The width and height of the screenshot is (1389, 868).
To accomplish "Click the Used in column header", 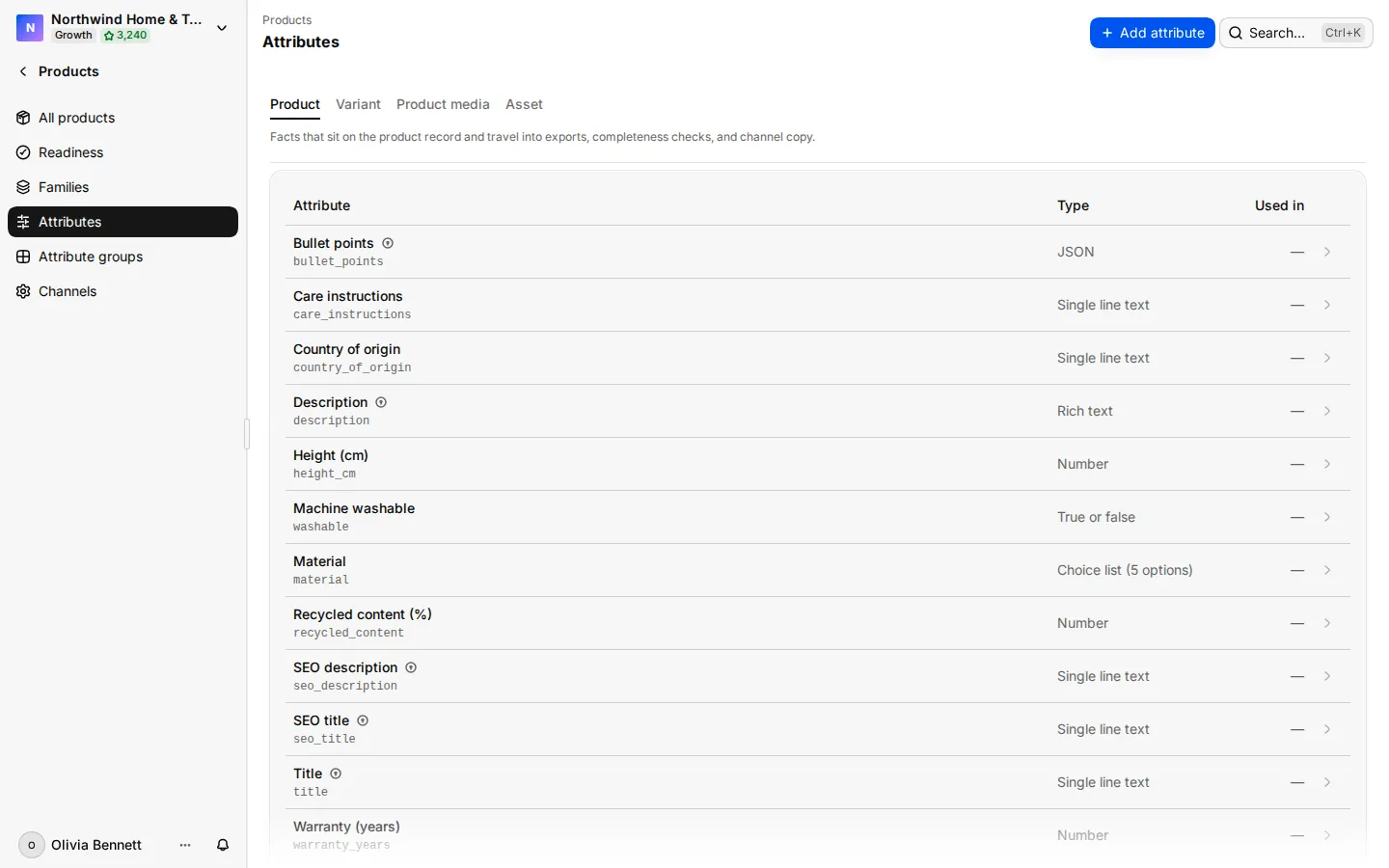I will tap(1279, 205).
